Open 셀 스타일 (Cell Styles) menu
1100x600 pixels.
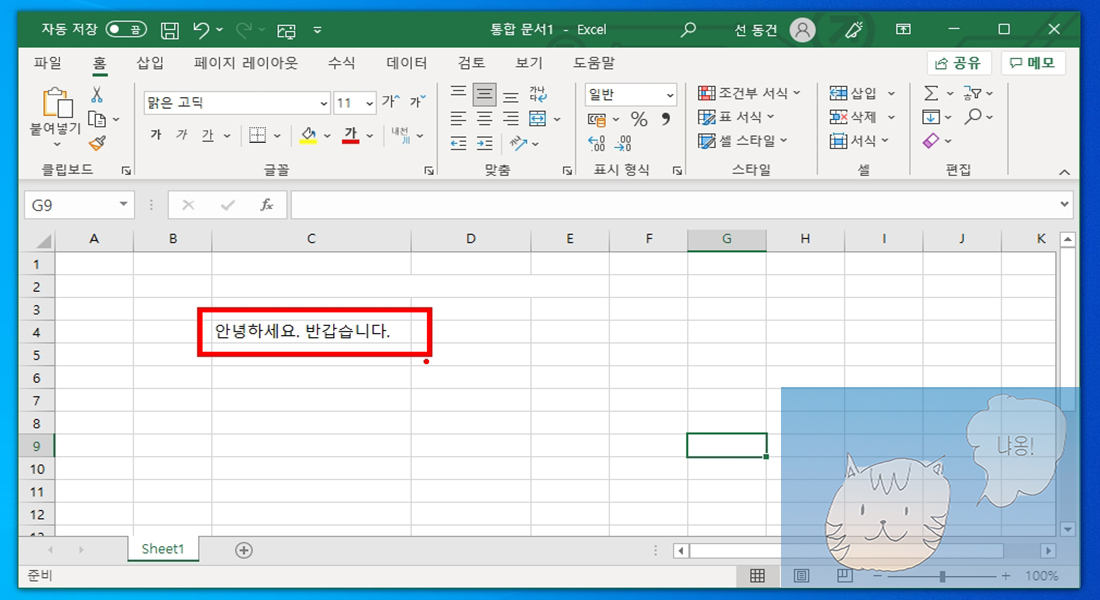pyautogui.click(x=742, y=140)
